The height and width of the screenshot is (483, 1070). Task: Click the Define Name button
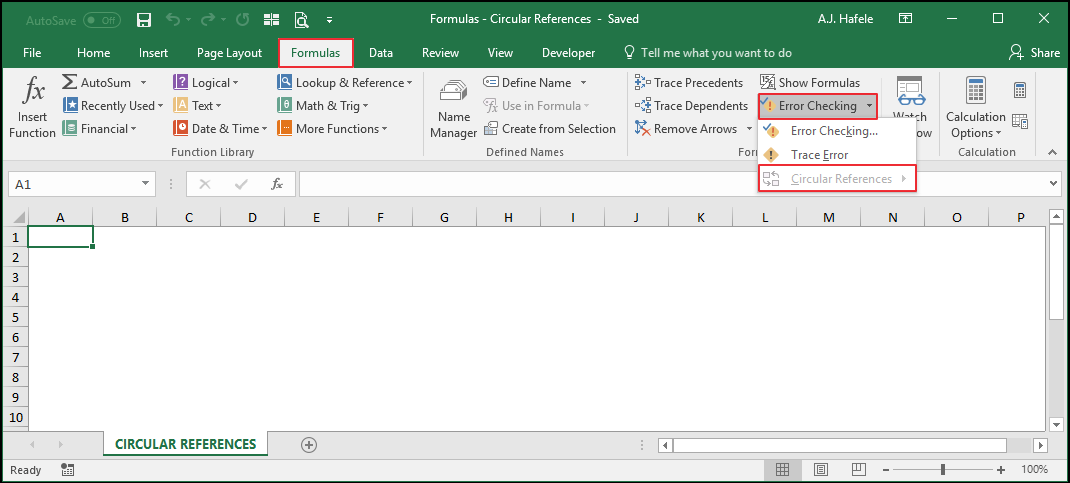(x=527, y=83)
